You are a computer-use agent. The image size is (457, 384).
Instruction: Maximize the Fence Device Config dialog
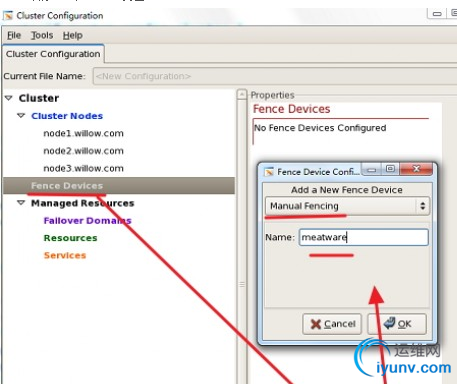pyautogui.click(x=390, y=169)
